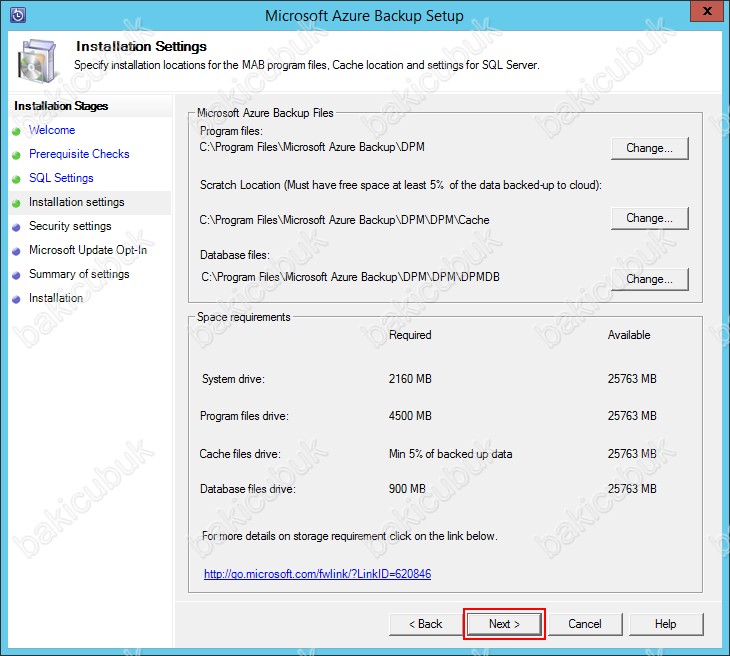The width and height of the screenshot is (730, 656).
Task: Go to Prerequisite Checks stage
Action: [79, 154]
